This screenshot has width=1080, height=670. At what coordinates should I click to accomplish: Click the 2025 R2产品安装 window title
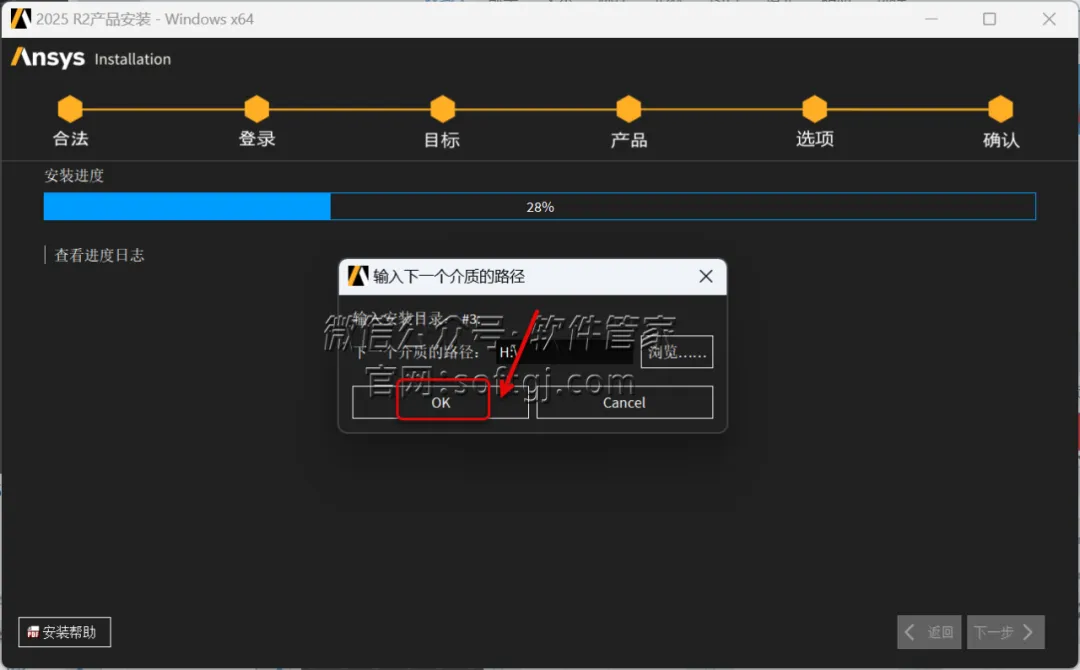[145, 19]
